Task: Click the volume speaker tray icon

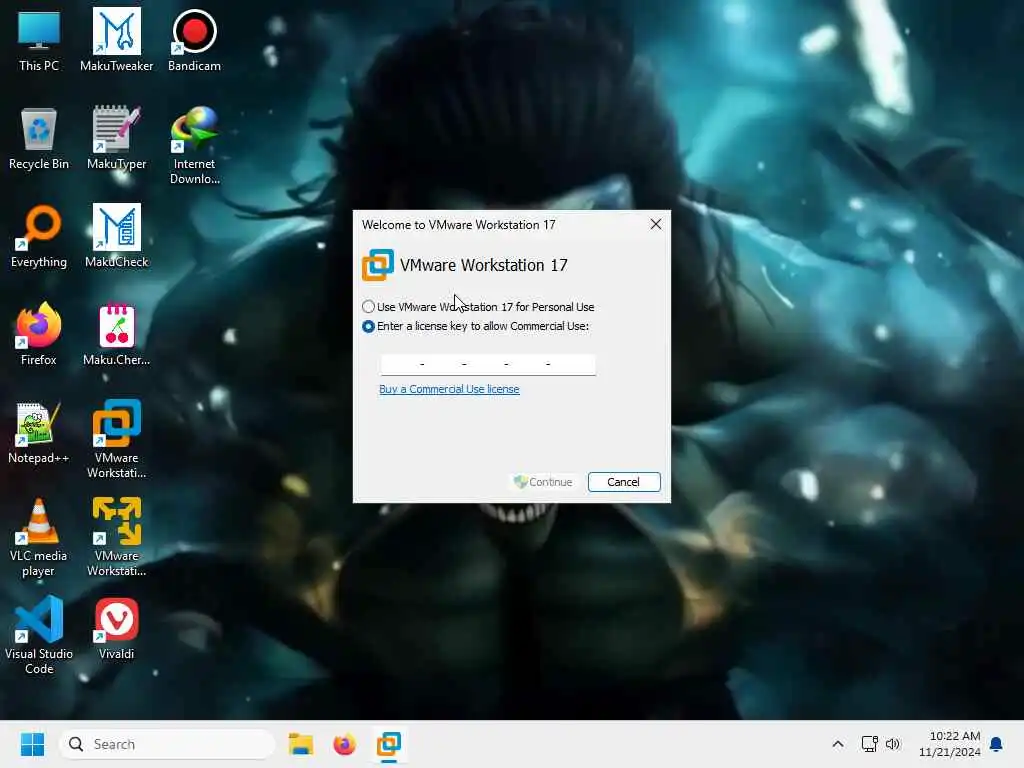Action: [893, 744]
